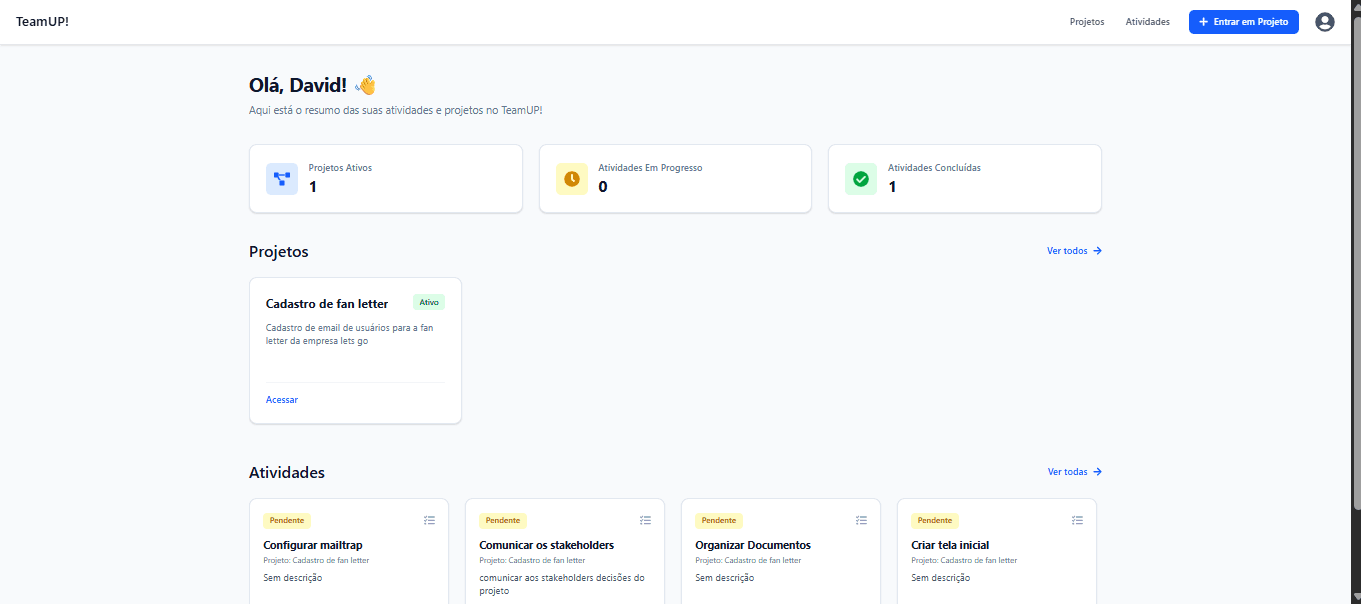1361x604 pixels.
Task: Click Acessar on Cadastro de fan letter
Action: pos(282,400)
